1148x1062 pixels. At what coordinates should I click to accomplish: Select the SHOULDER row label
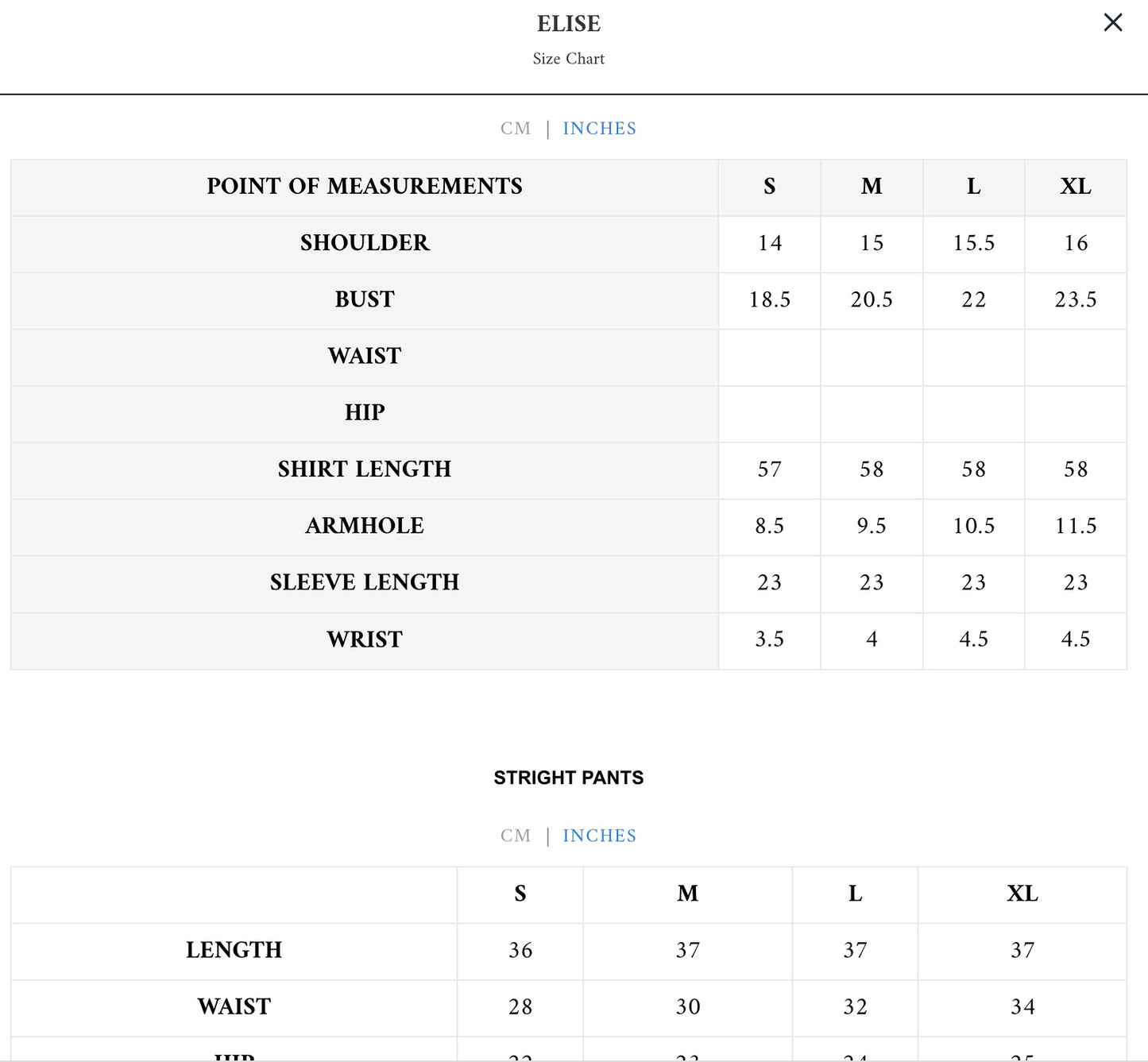tap(365, 243)
